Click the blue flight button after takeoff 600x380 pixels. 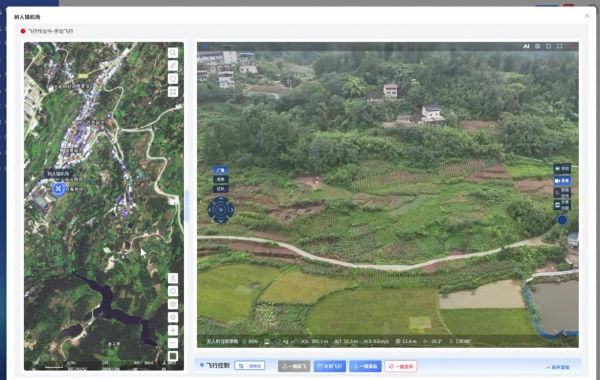(x=329, y=366)
